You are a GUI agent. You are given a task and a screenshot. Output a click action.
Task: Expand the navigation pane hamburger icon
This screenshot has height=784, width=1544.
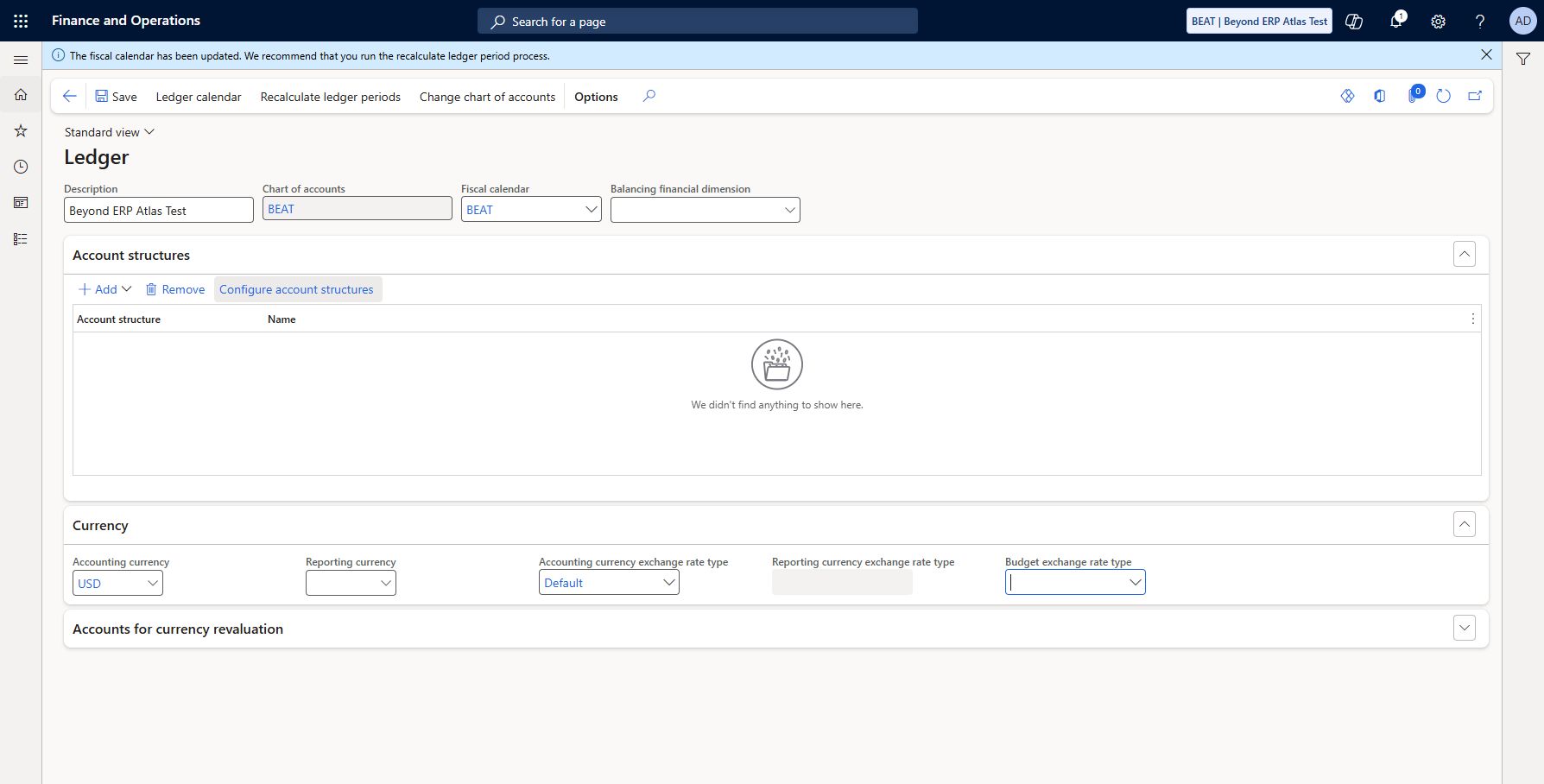point(21,60)
